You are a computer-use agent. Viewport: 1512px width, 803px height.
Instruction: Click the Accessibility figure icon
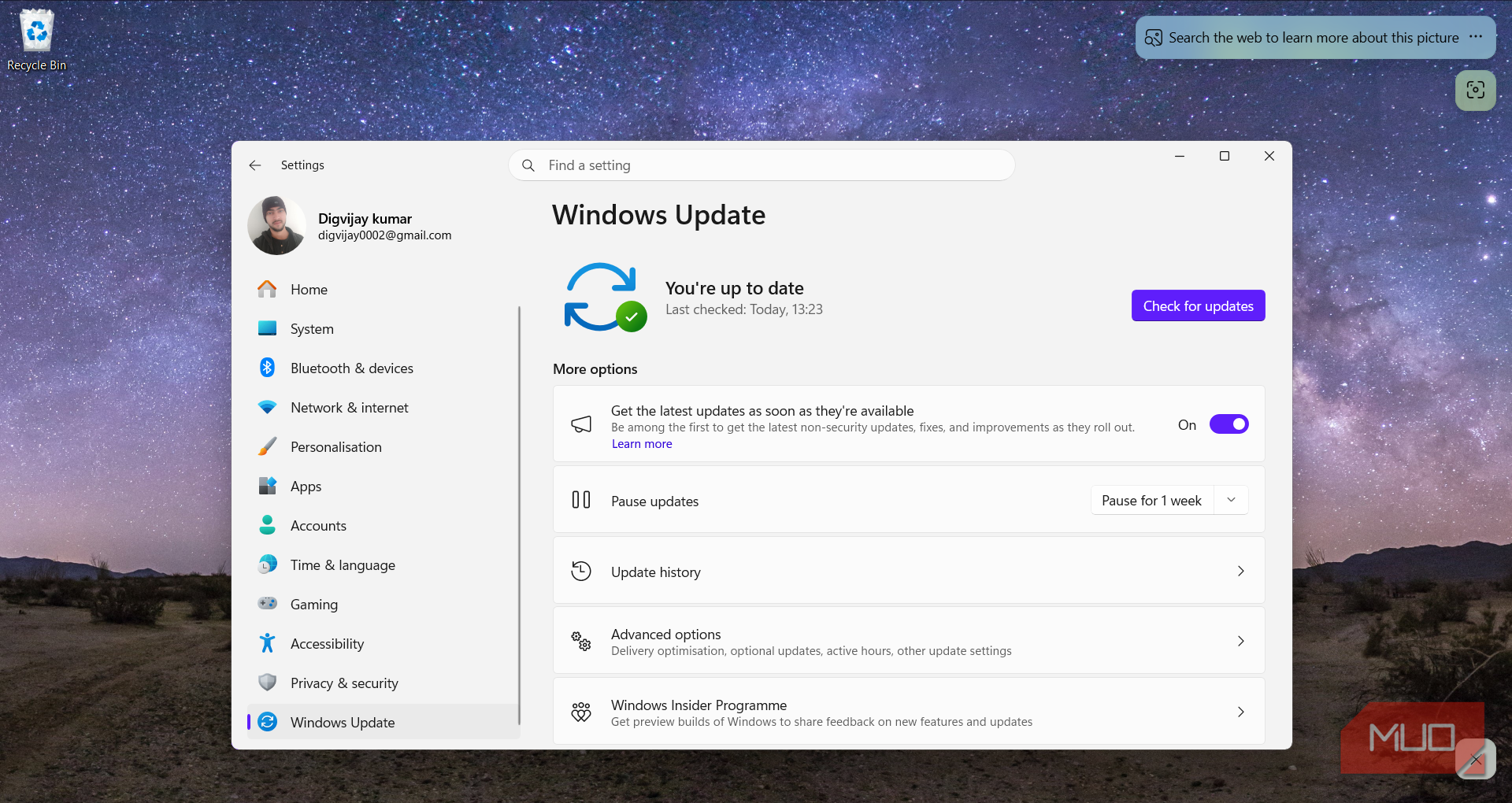click(x=268, y=643)
